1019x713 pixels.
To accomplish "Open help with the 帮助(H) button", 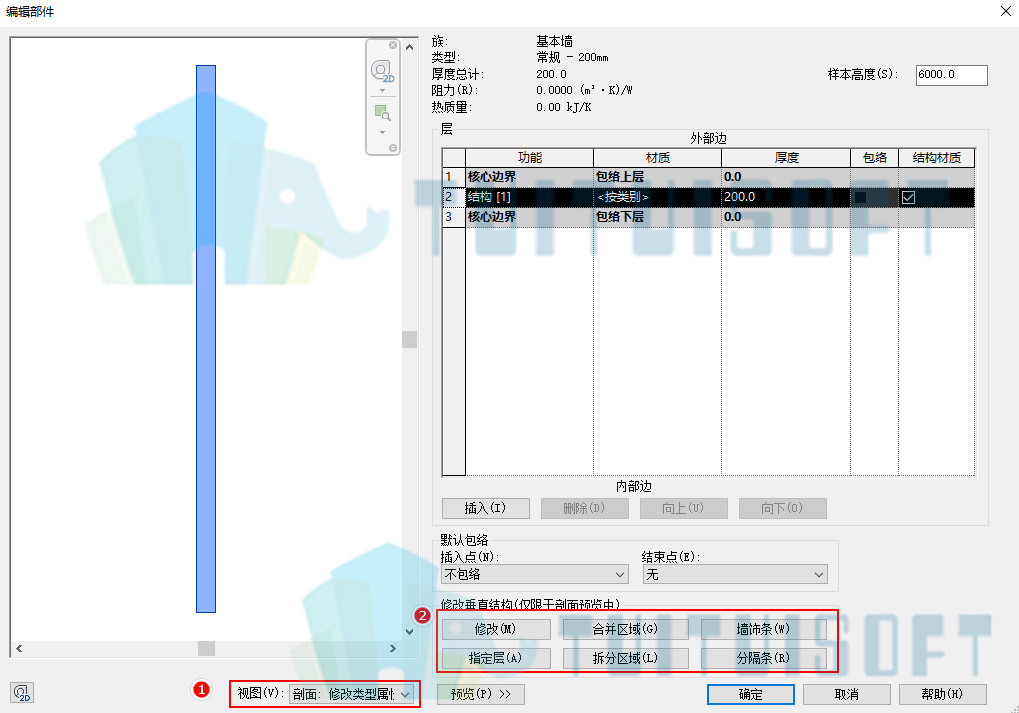I will tap(943, 694).
